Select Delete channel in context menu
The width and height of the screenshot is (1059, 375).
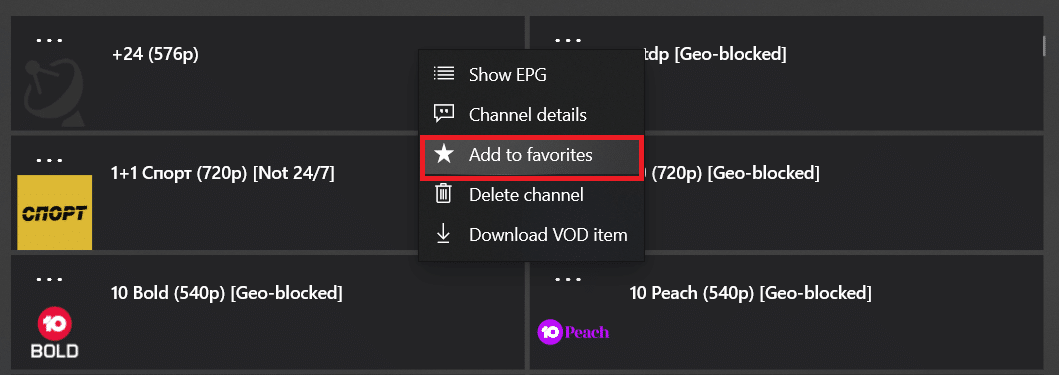532,195
